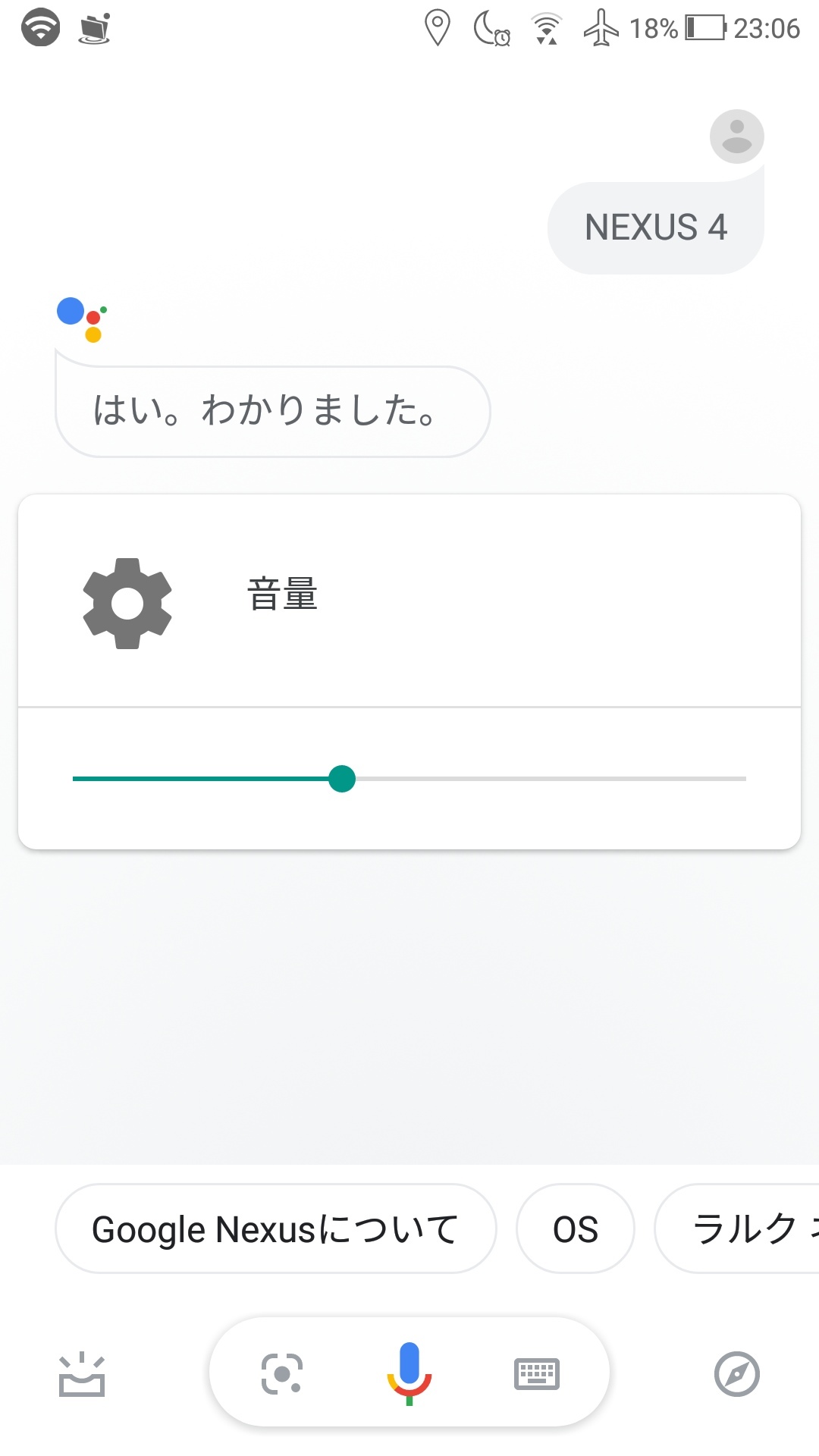The height and width of the screenshot is (1456, 819).
Task: Tap the settings gear icon
Action: tap(127, 604)
